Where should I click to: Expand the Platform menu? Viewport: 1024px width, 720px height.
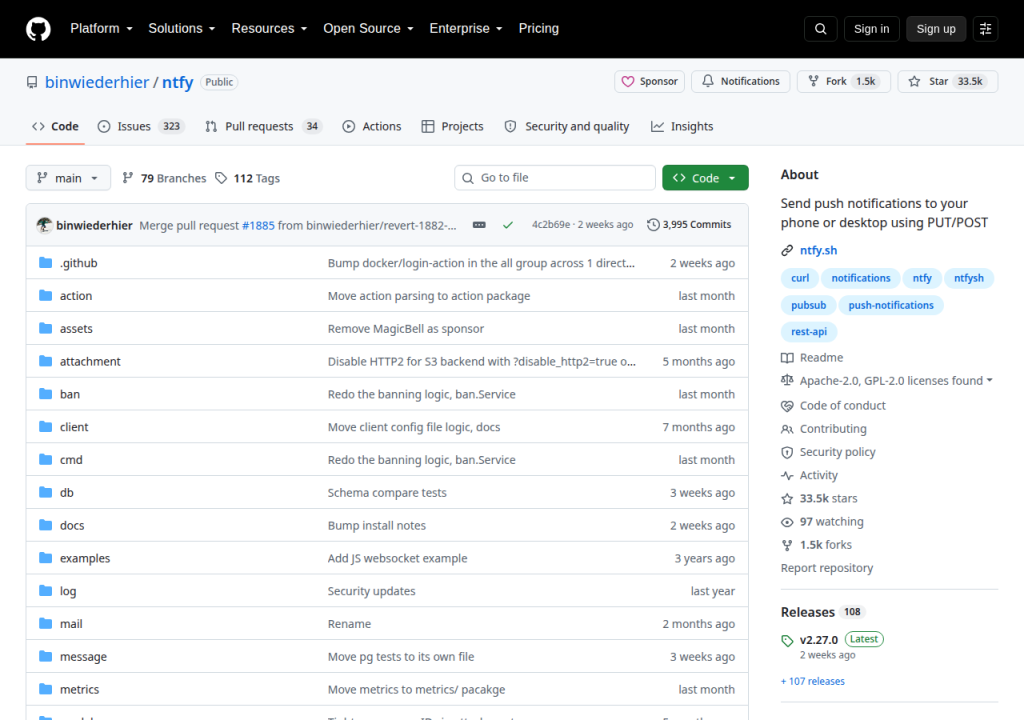tap(101, 29)
